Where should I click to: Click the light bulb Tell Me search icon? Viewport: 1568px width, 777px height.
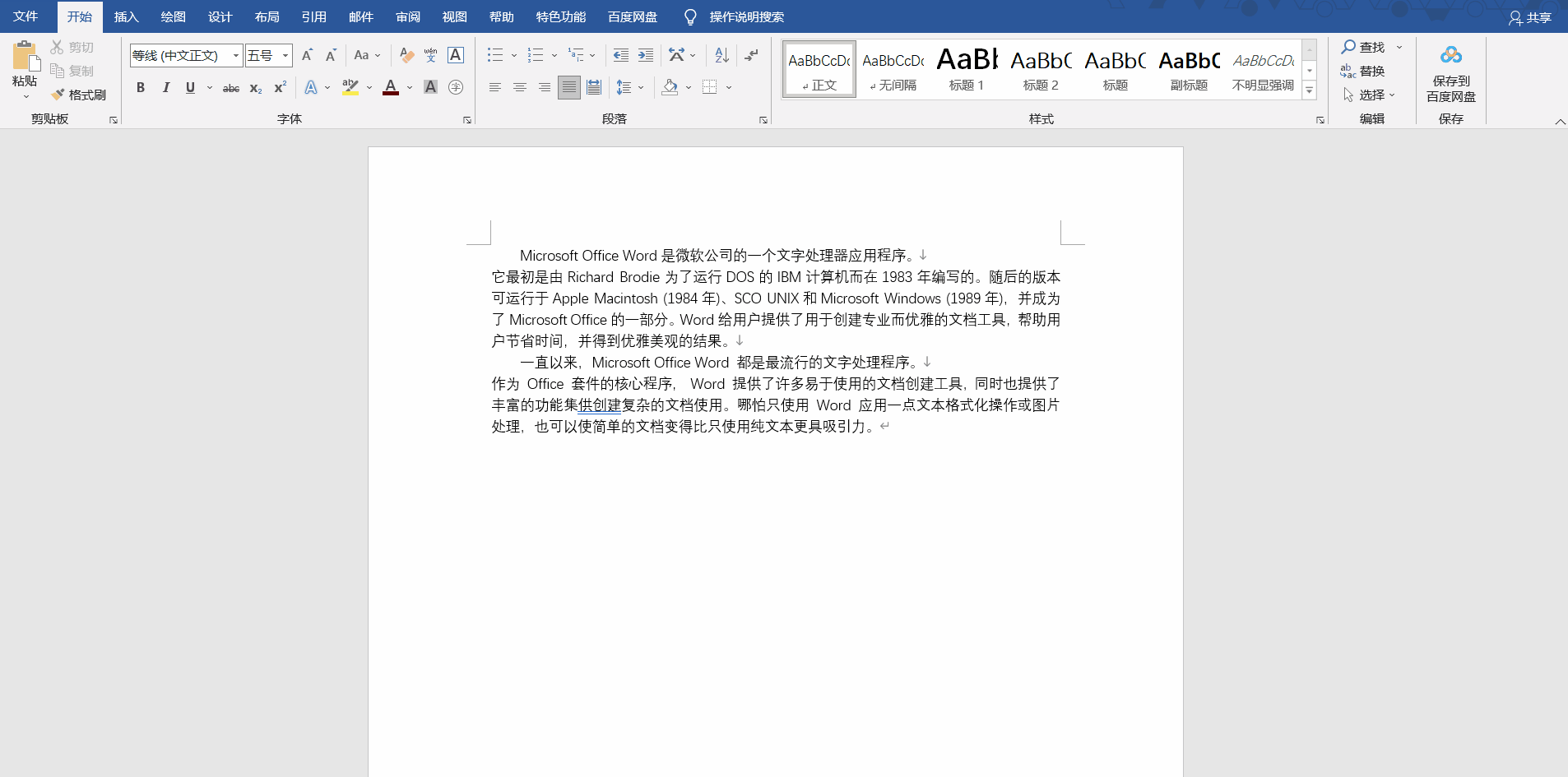[x=690, y=17]
